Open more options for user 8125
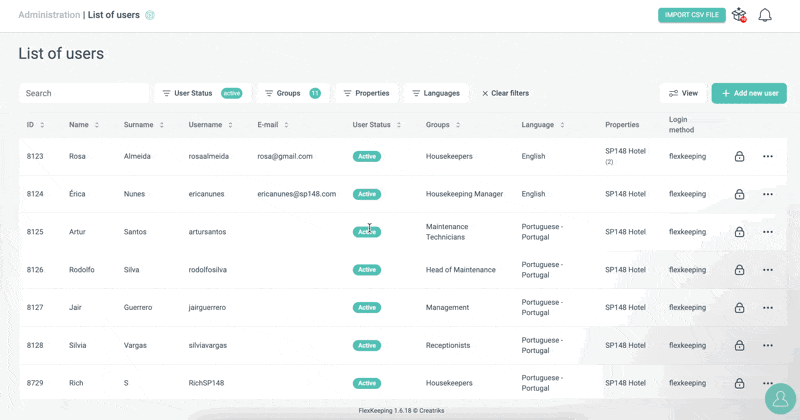This screenshot has width=800, height=420. click(x=768, y=232)
